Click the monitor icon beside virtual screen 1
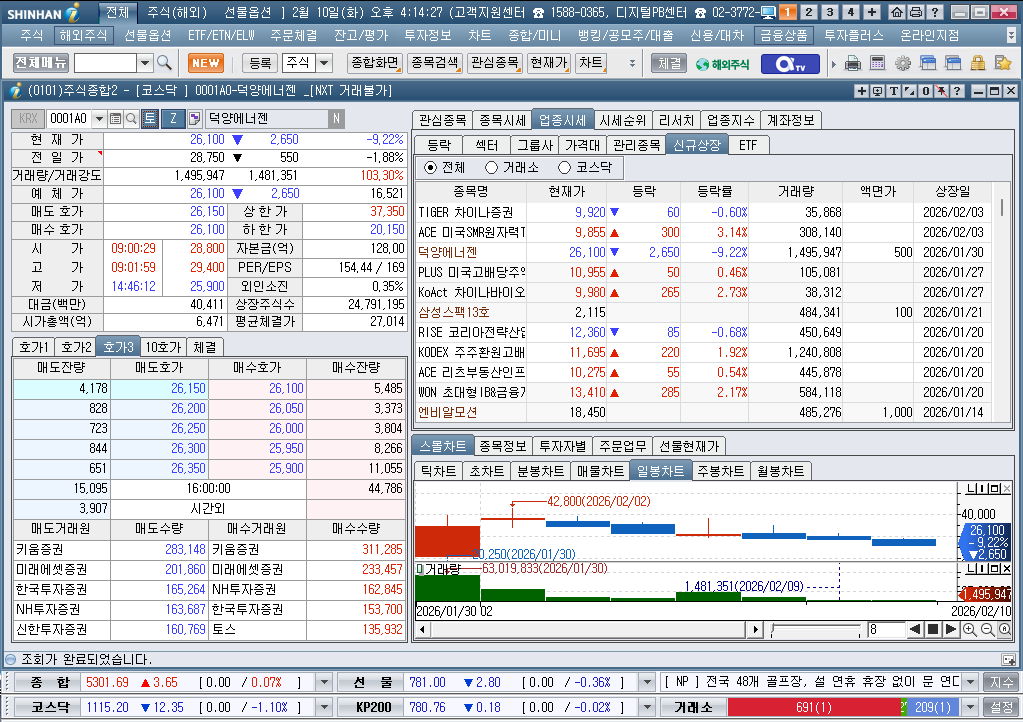The height and width of the screenshot is (722, 1023). tap(769, 12)
